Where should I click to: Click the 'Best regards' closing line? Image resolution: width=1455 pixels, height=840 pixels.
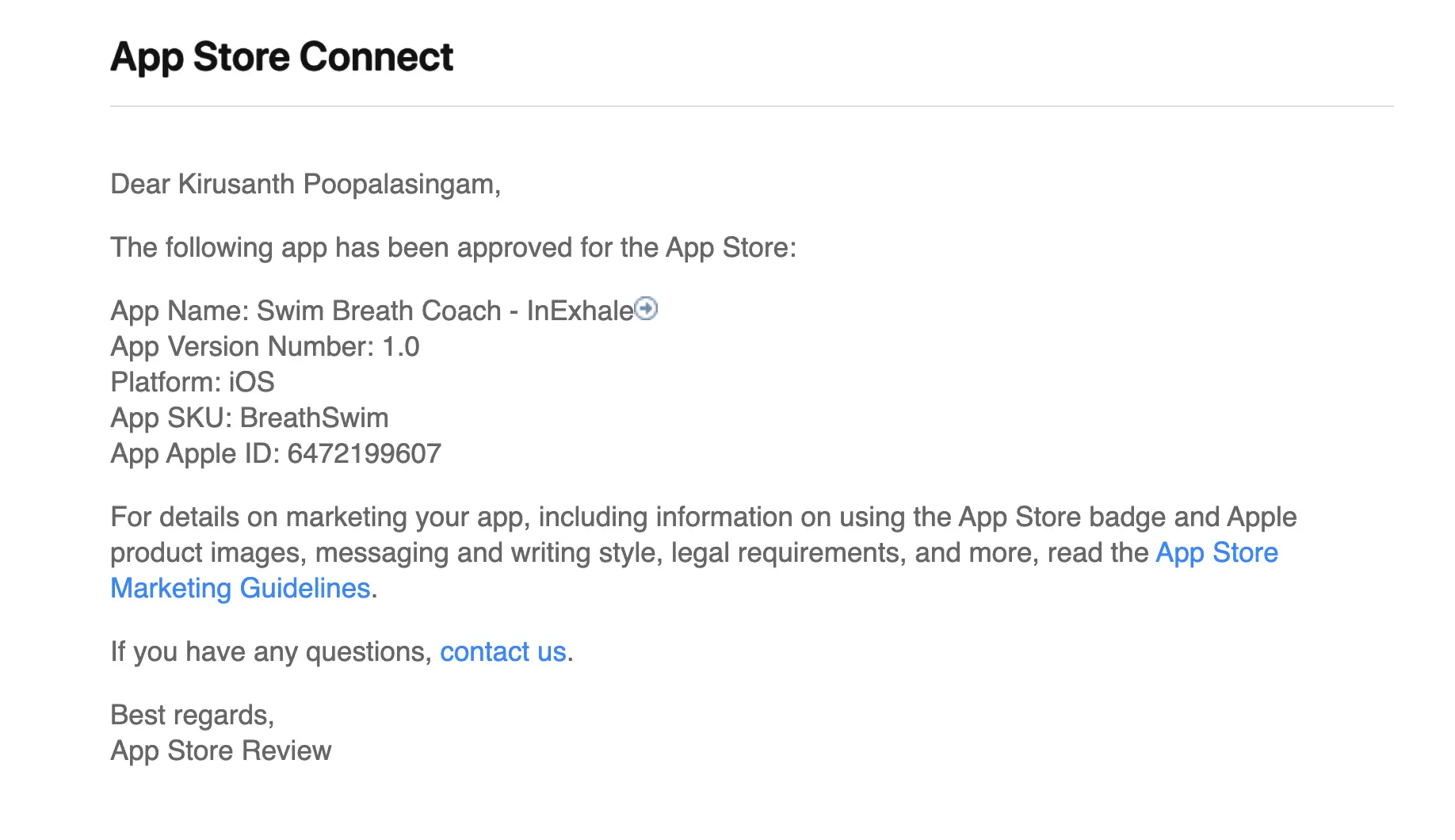pos(192,715)
